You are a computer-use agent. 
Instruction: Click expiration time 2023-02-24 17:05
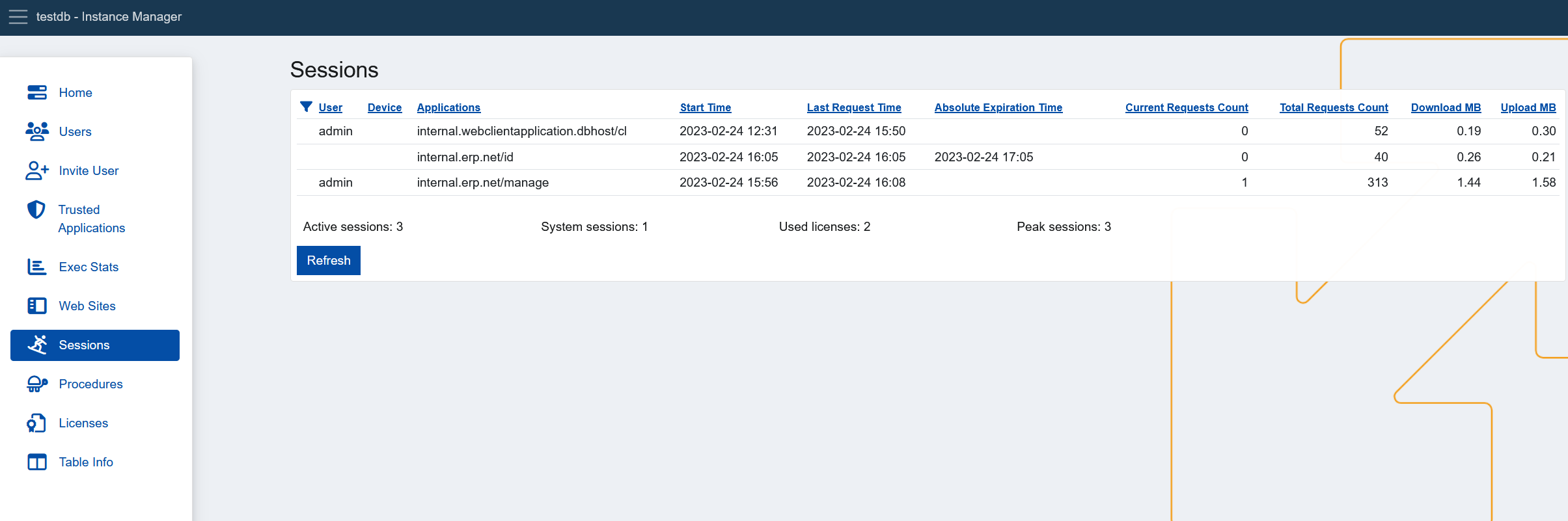point(984,157)
